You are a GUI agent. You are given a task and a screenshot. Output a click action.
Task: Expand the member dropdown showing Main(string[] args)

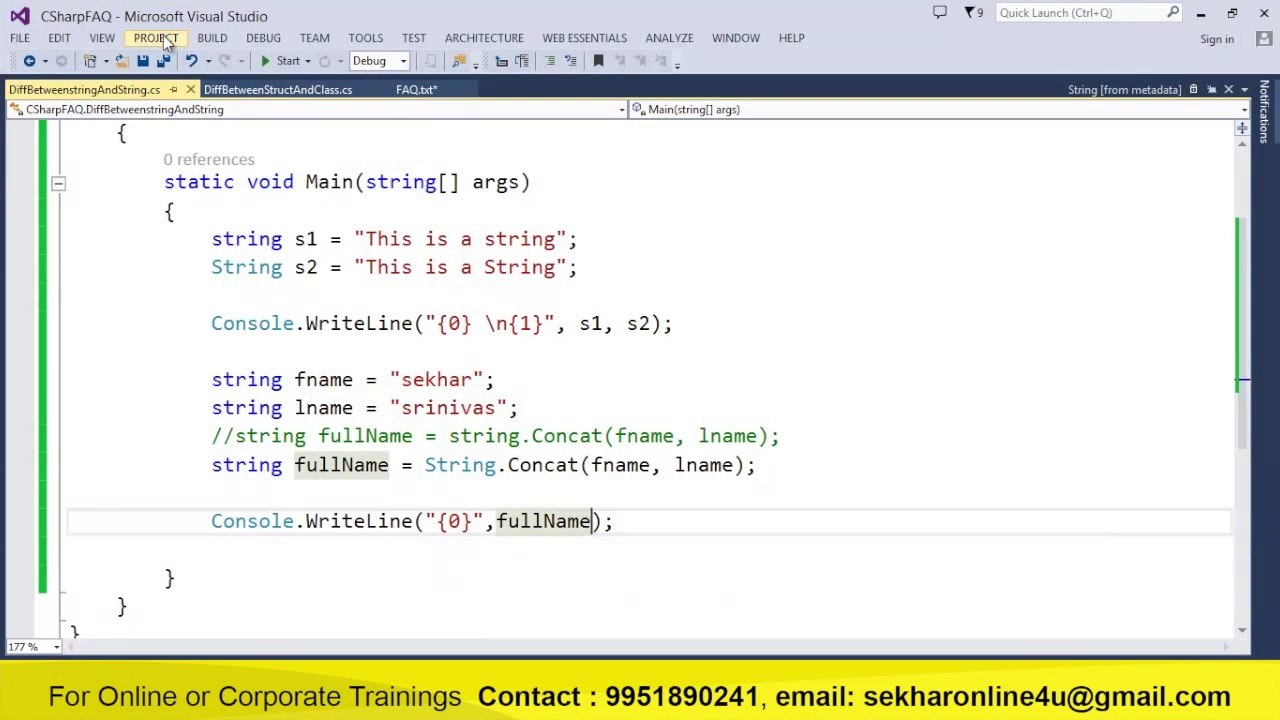tap(1243, 110)
